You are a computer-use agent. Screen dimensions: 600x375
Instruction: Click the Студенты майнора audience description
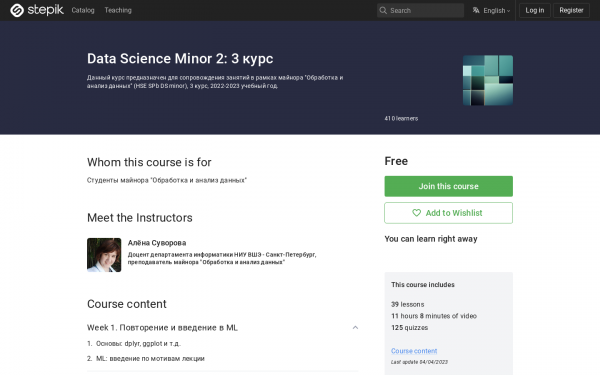167,180
